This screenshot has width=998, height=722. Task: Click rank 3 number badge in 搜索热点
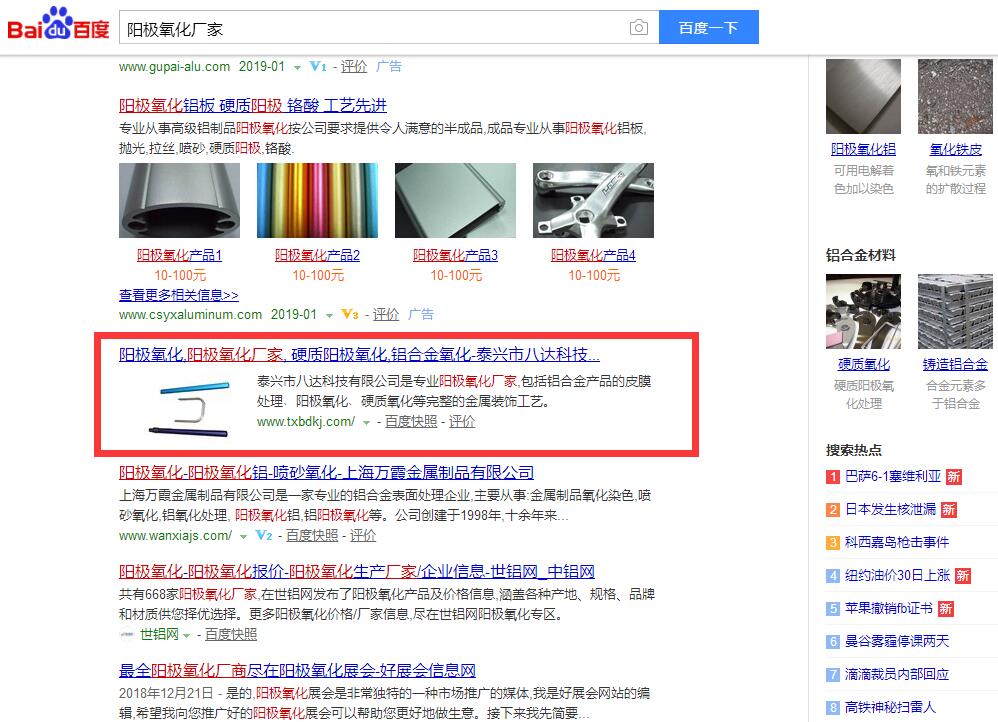coord(833,543)
